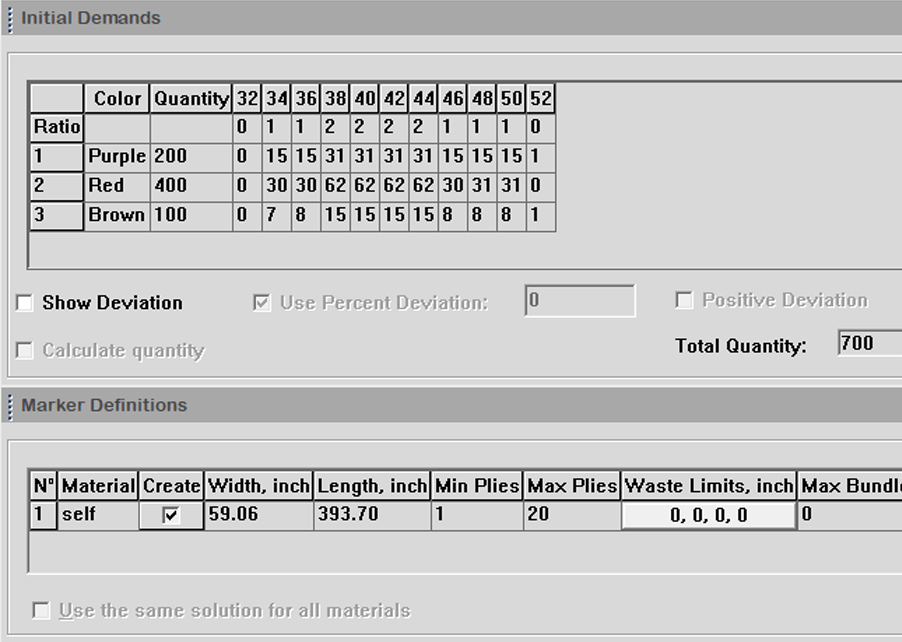Enable the Show Deviation checkbox

tap(24, 302)
